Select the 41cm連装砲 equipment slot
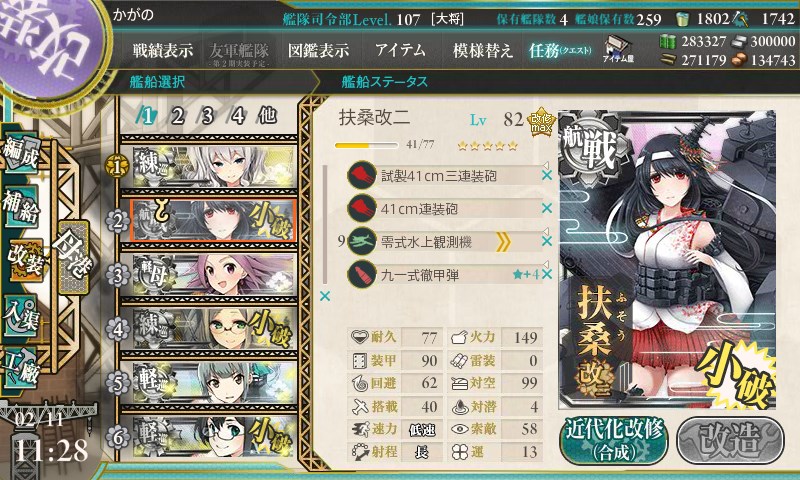Screen dimensions: 800x480 point(445,209)
